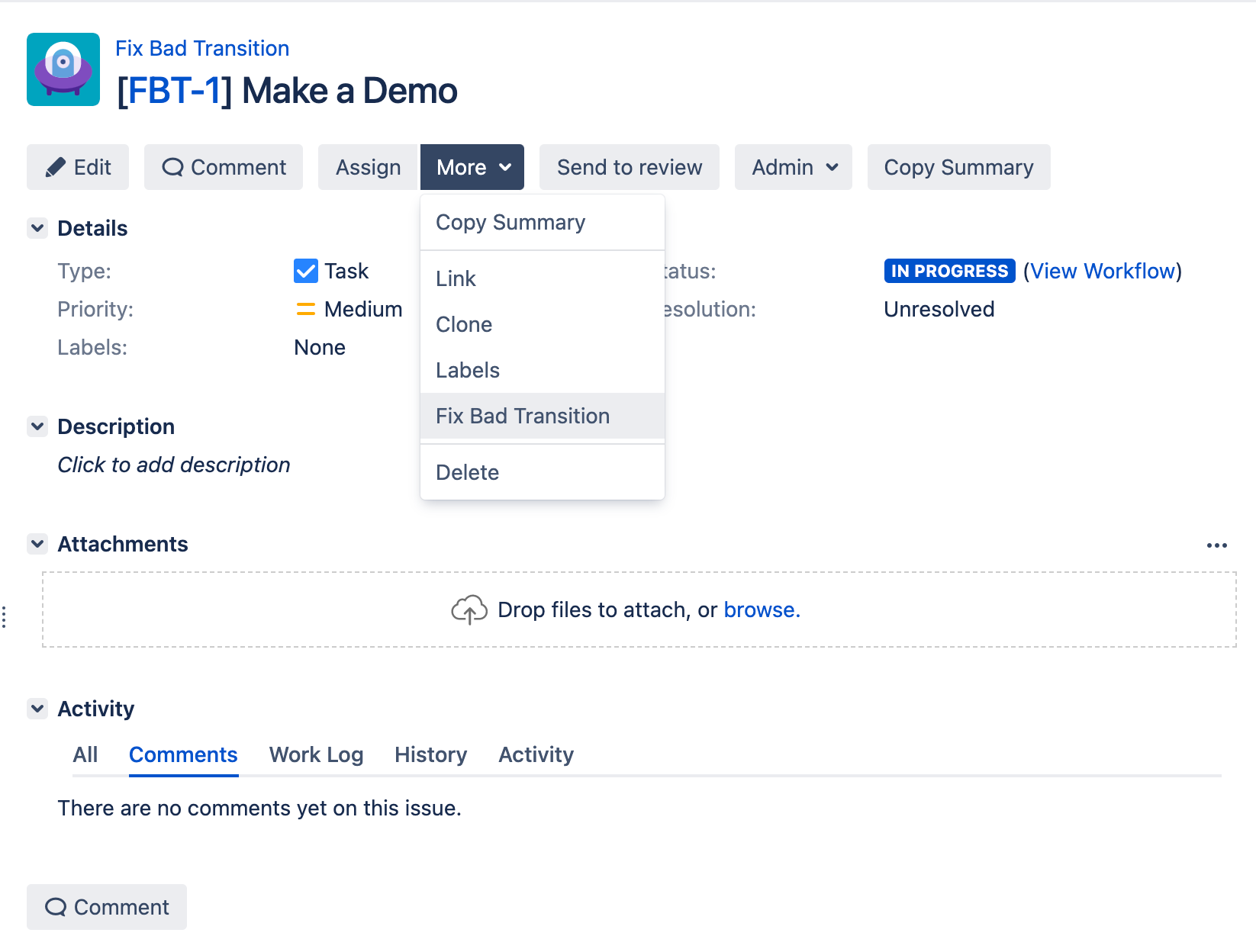Click the Medium priority icon

point(305,309)
